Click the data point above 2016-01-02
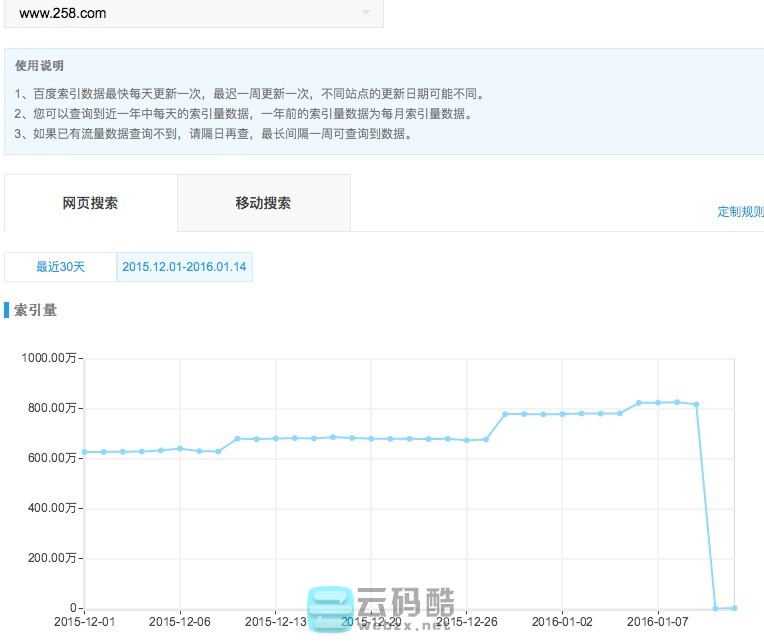 562,414
